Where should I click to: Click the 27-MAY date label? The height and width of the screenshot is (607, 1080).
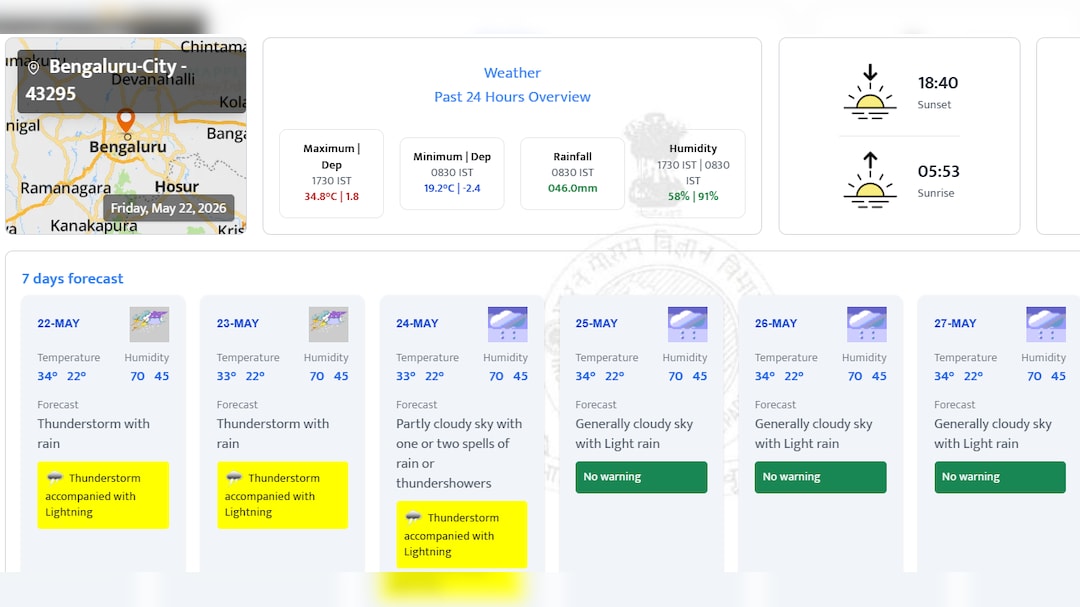coord(955,324)
